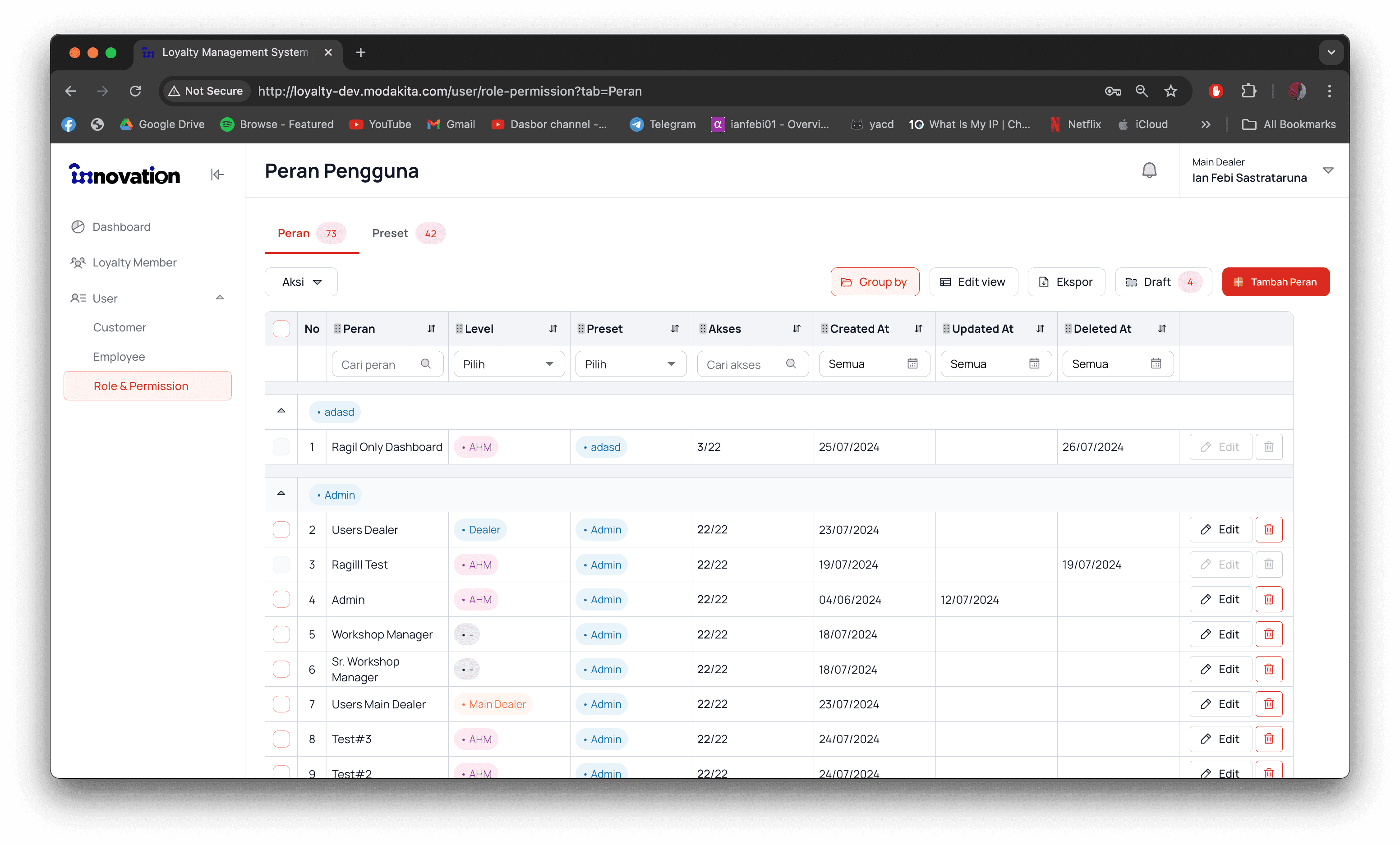Open the Level Pilih dropdown filter

point(508,364)
